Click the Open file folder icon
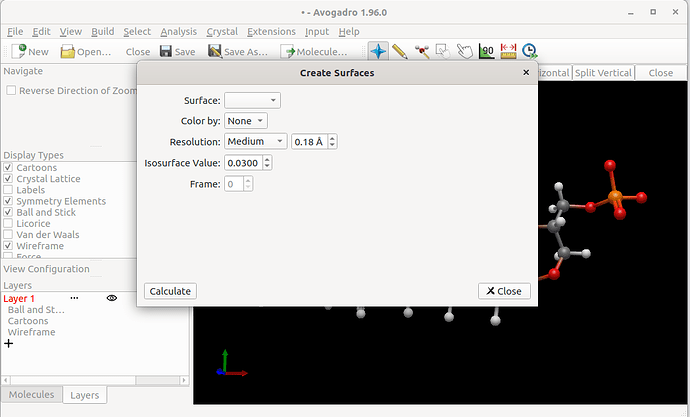 click(x=67, y=51)
